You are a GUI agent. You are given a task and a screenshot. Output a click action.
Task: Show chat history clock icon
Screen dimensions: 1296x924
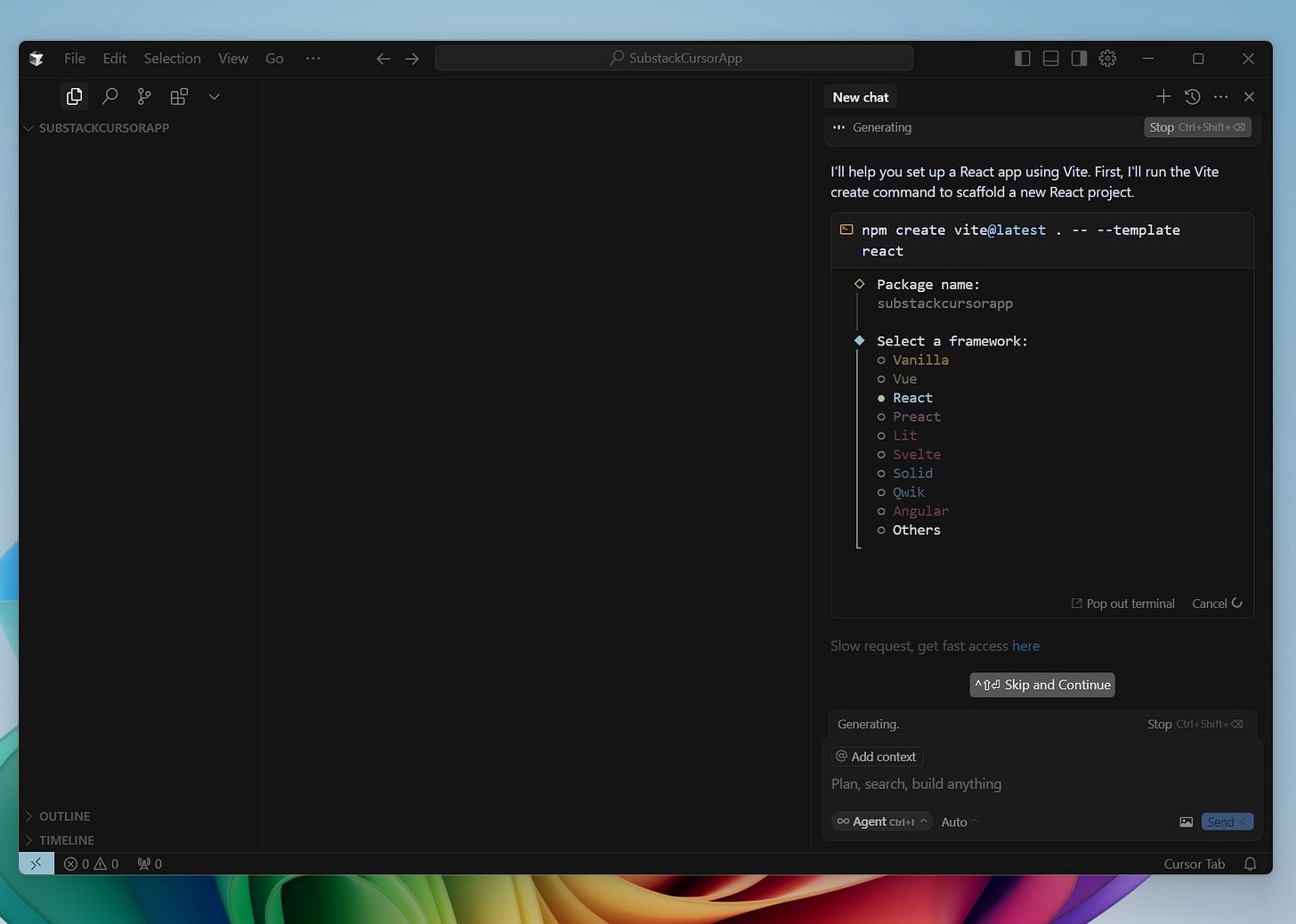1193,96
